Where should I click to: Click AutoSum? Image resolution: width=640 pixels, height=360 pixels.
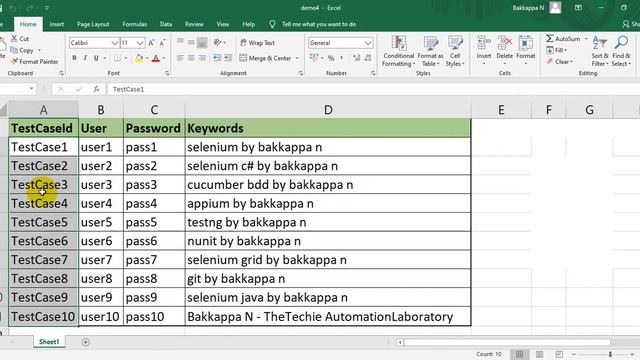(563, 39)
